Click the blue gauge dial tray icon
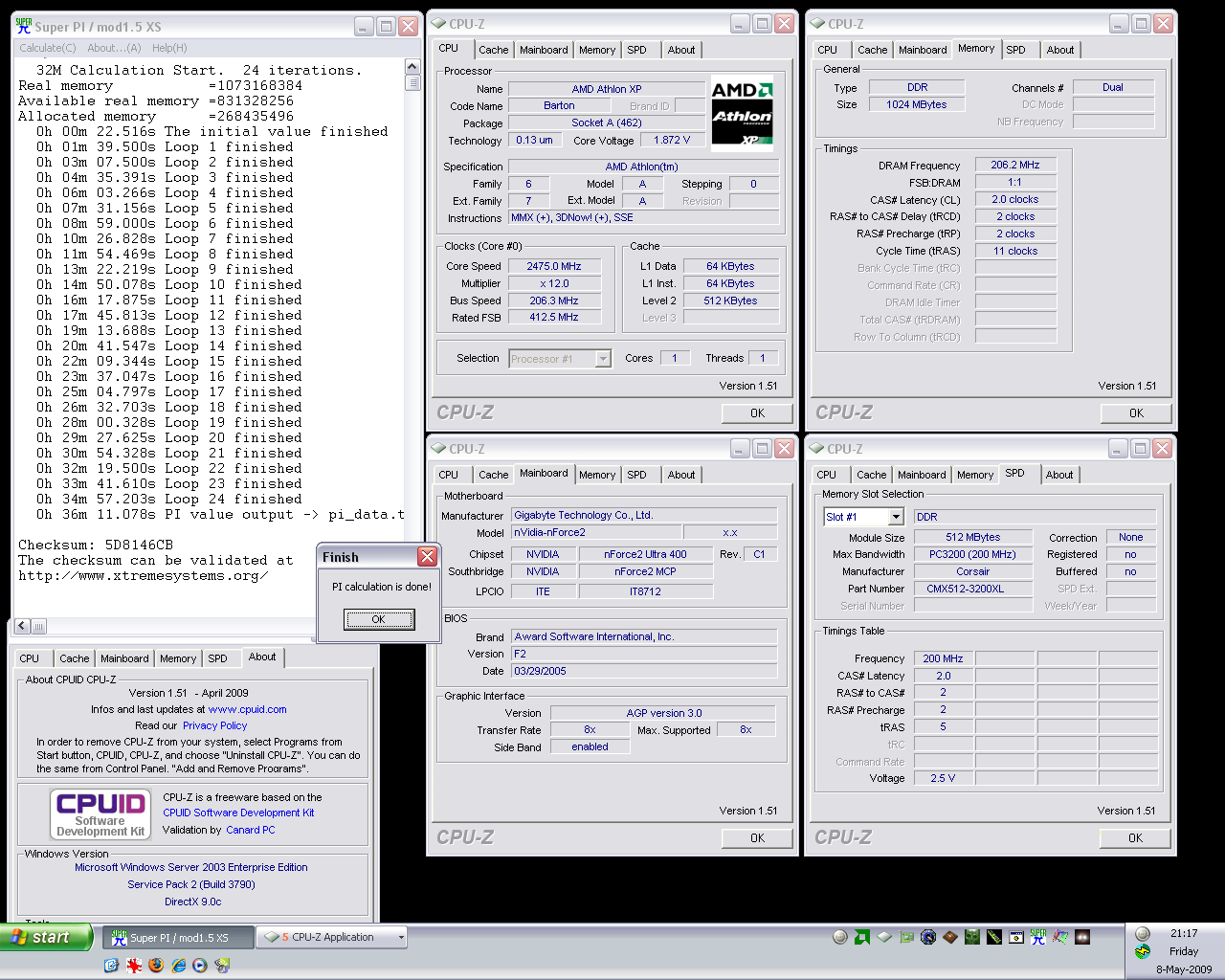Viewport: 1225px width, 980px height. 928,937
